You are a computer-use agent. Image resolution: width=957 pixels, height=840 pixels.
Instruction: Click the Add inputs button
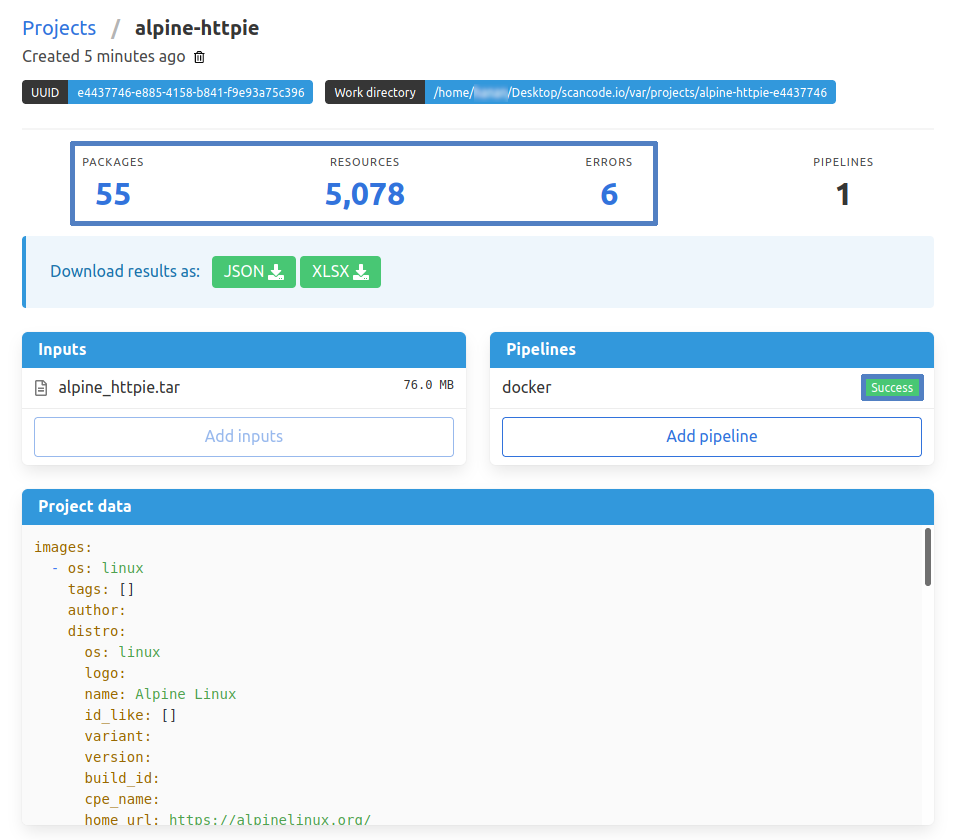click(244, 436)
